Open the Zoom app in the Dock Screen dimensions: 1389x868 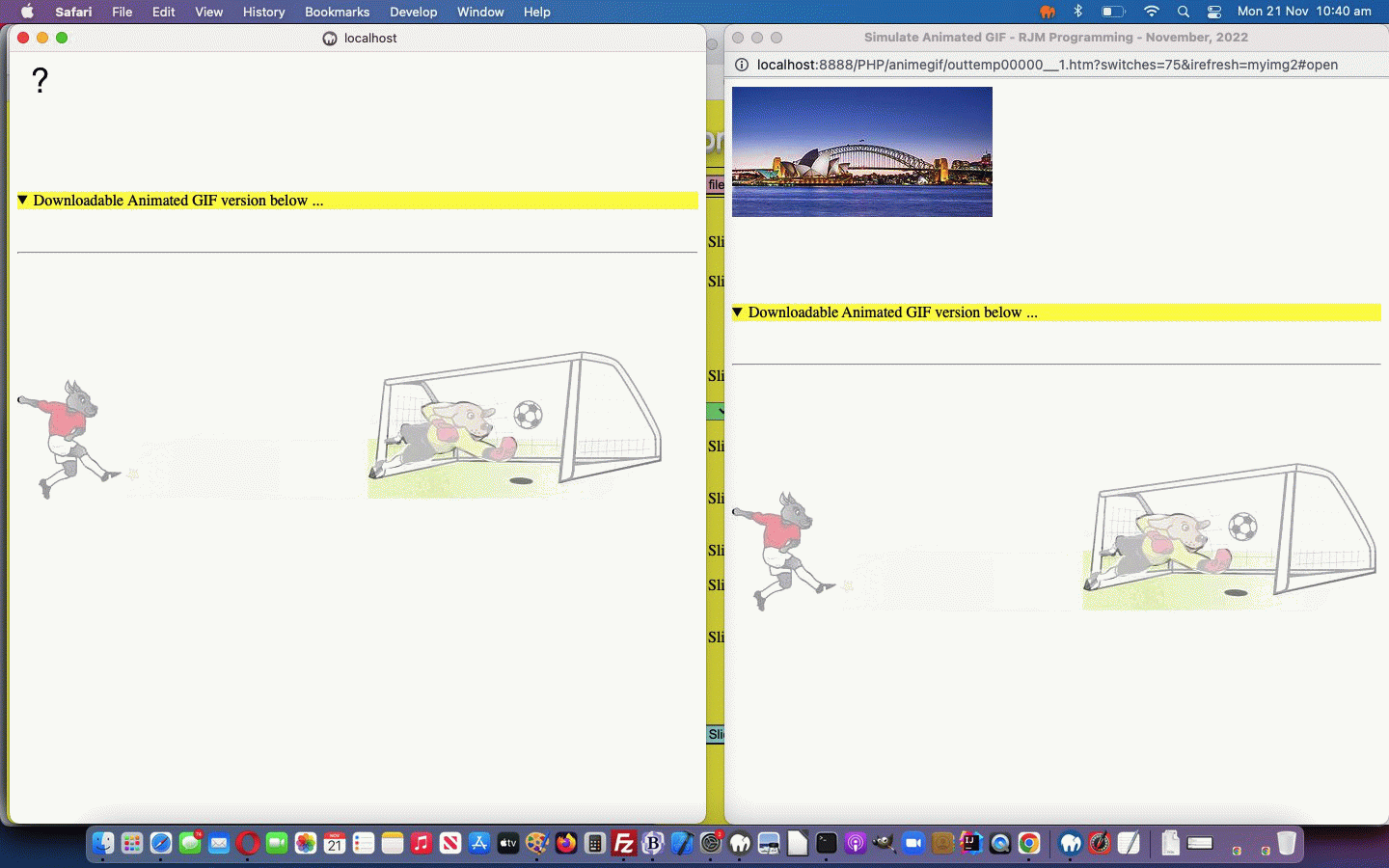[913, 844]
